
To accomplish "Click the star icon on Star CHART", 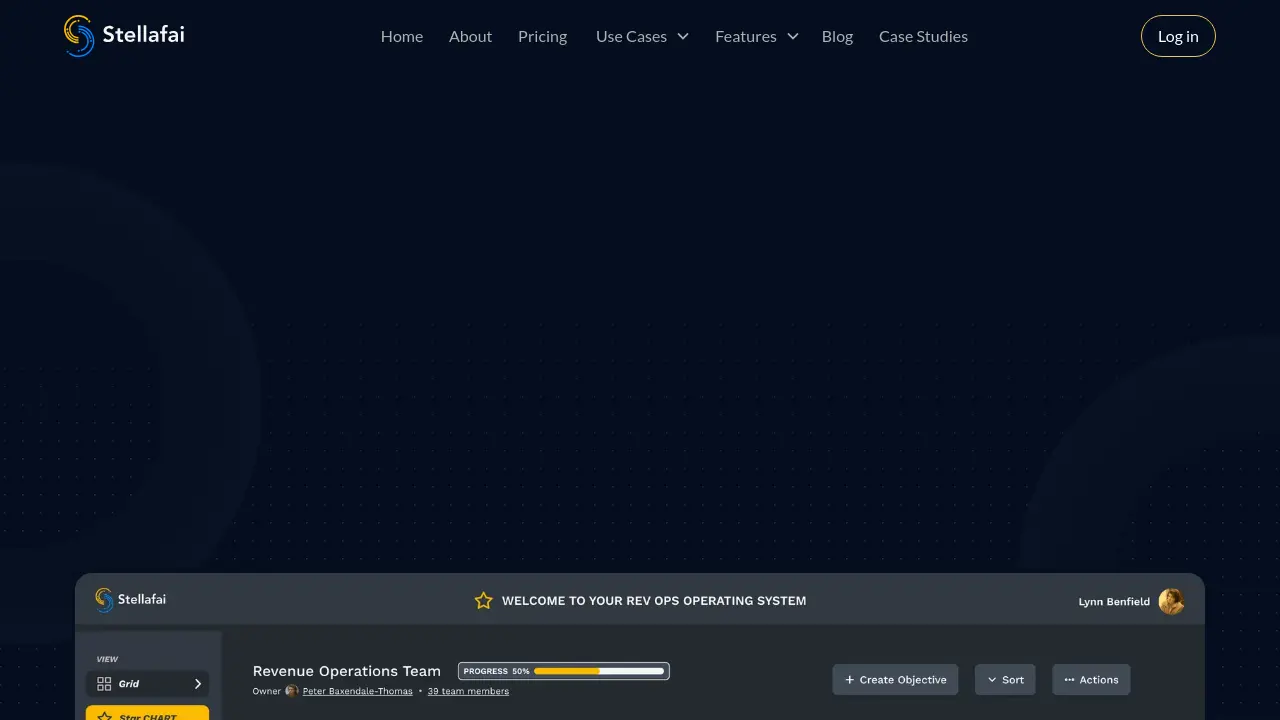I will point(106,715).
